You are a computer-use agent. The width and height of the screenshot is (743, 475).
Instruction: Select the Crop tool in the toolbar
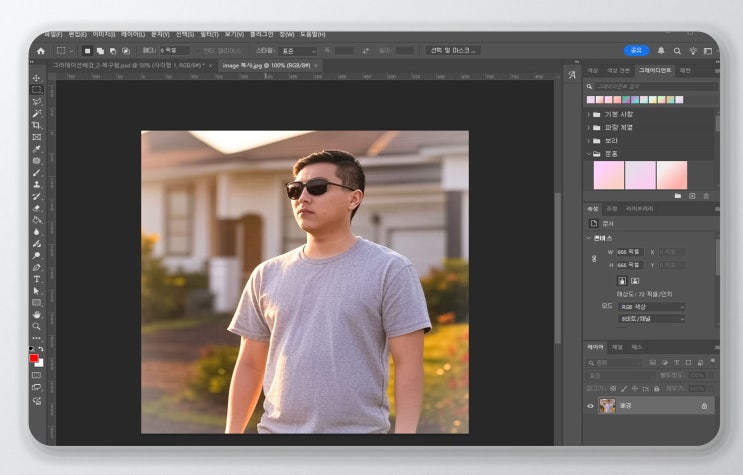pyautogui.click(x=37, y=125)
